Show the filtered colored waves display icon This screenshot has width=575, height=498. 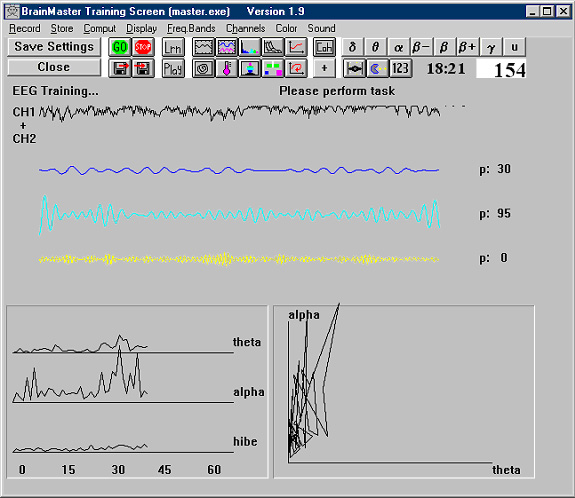click(227, 47)
